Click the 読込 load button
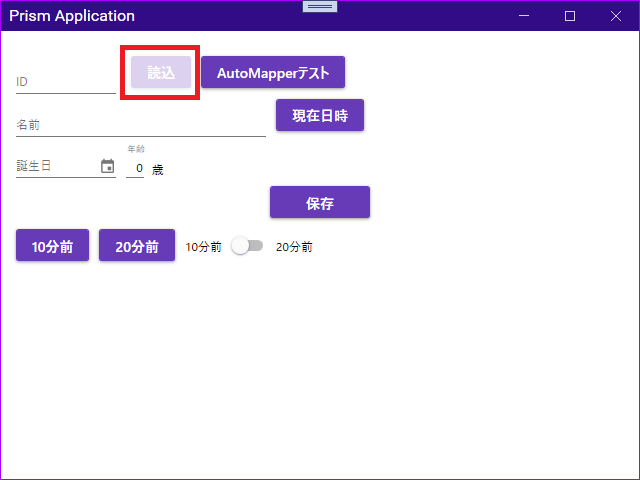Screen dimensions: 640x480 [x=161, y=72]
